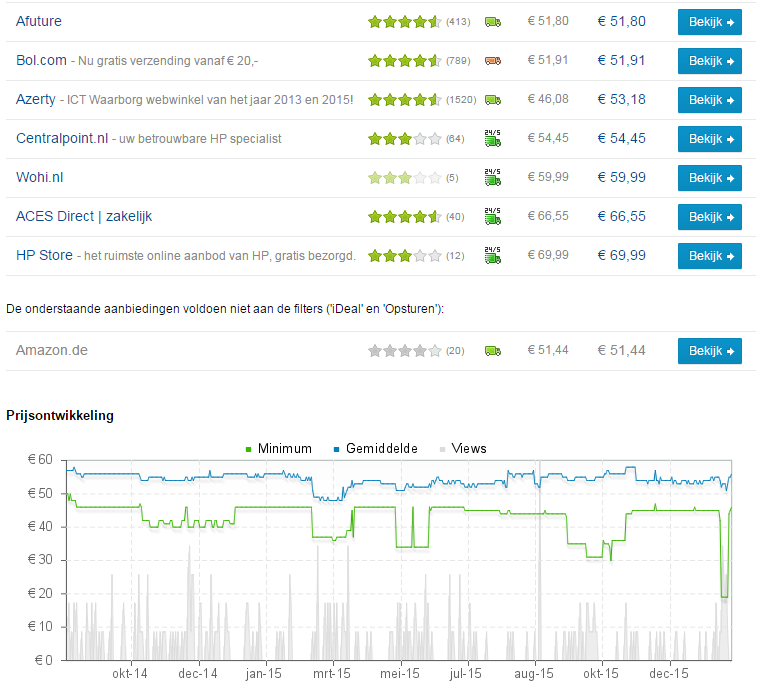The height and width of the screenshot is (697, 777).
Task: Click the Prijsontwikkeling heading
Action: (x=60, y=416)
